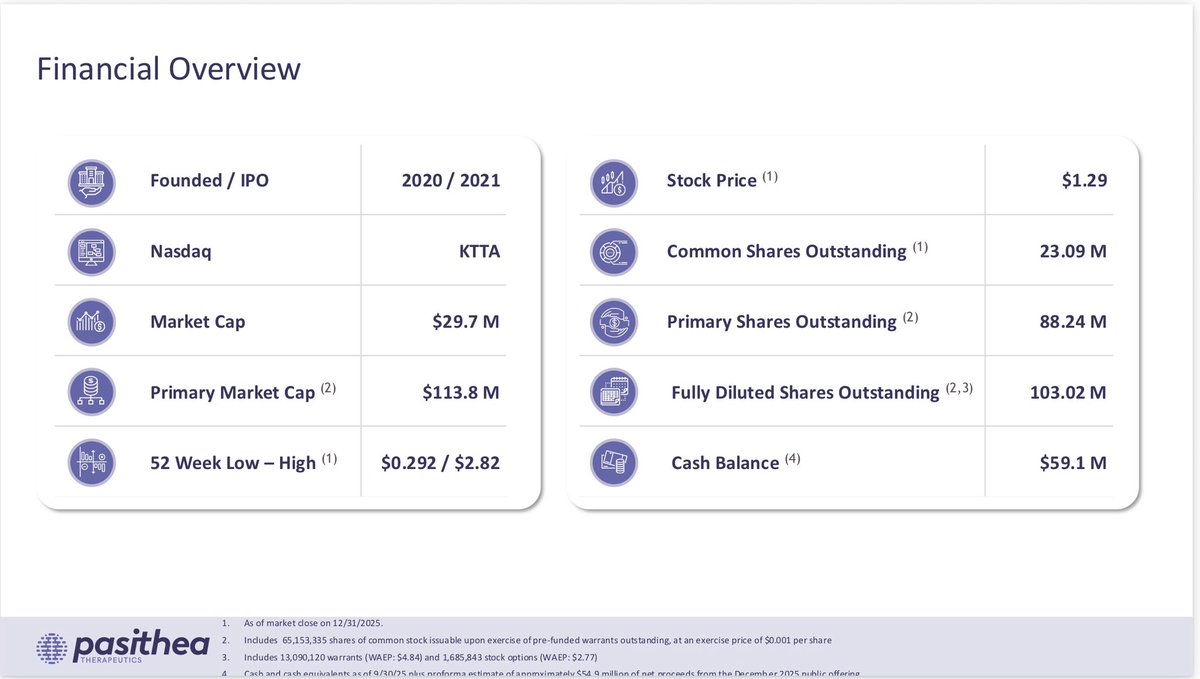The image size is (1200, 679).
Task: Click the Cash Balance money icon
Action: pyautogui.click(x=614, y=462)
